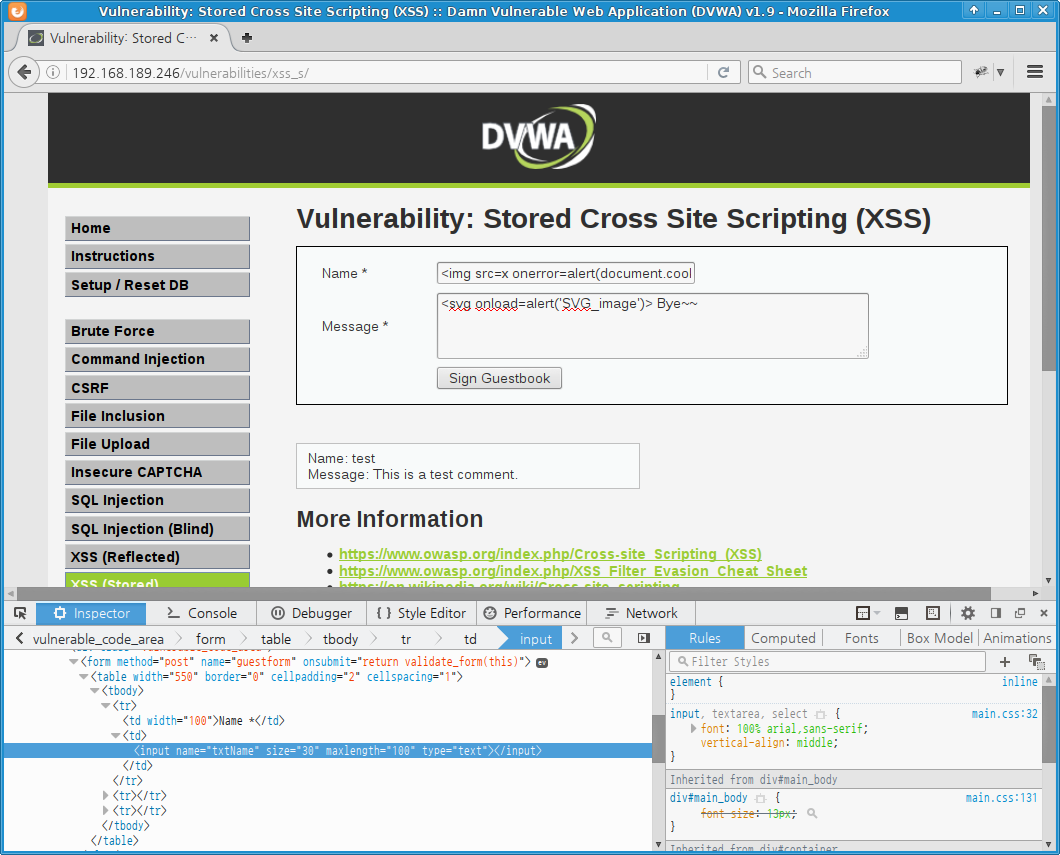Click the responsive design mode icon
Screen dimensions: 1060x855
click(933, 613)
